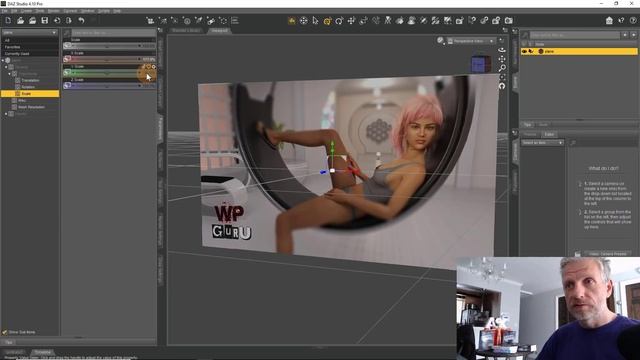This screenshot has height=360, width=640.
Task: Click the viewport orbit rotate control
Action: tap(502, 50)
